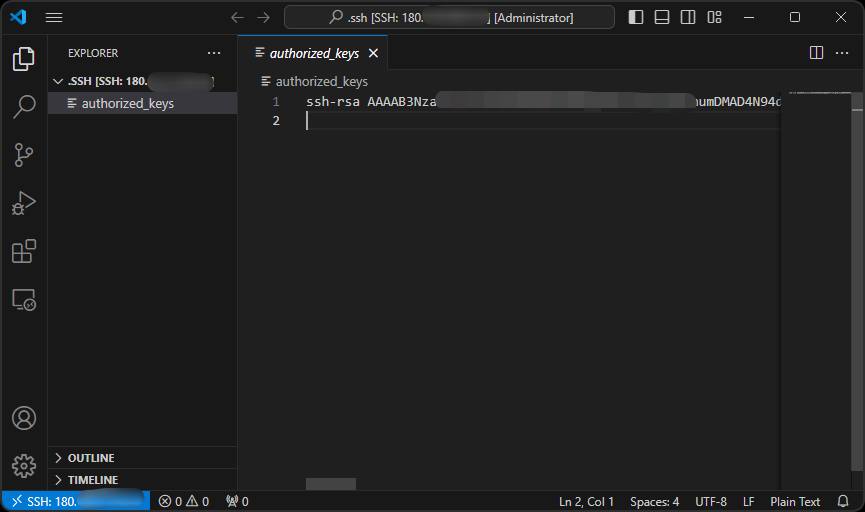This screenshot has height=512, width=865.
Task: Collapse the .SSH folder section in Explorer
Action: point(57,81)
